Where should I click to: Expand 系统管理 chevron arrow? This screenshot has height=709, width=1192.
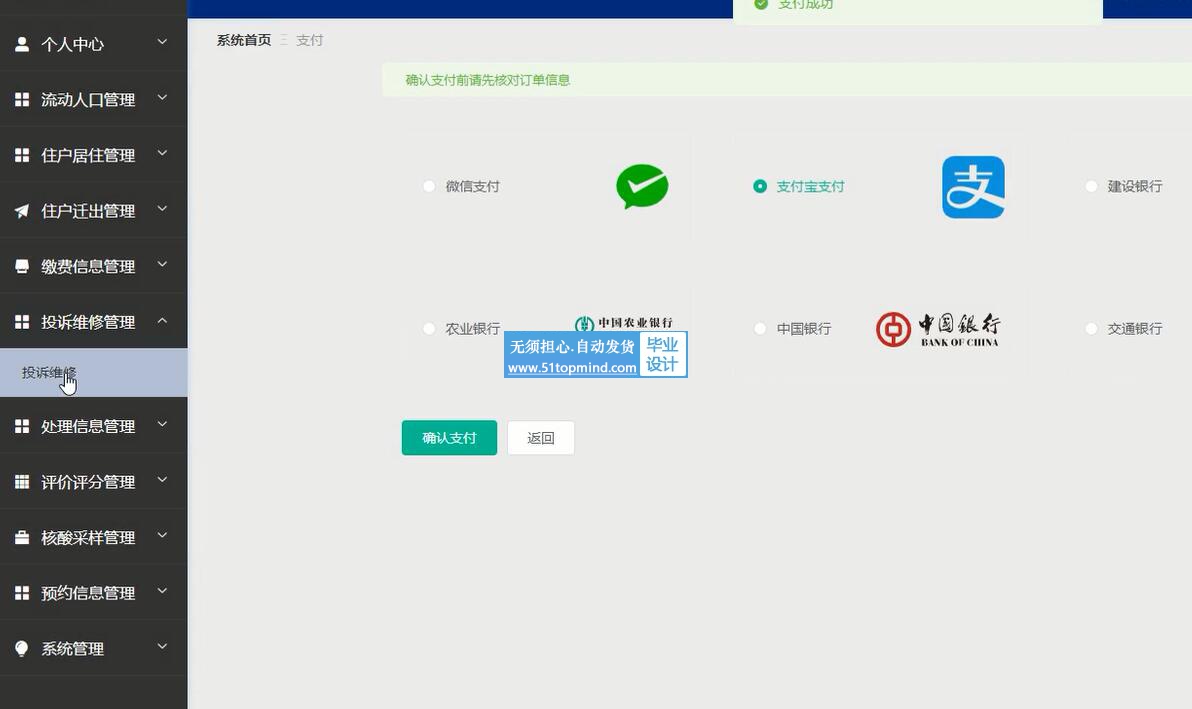point(162,646)
